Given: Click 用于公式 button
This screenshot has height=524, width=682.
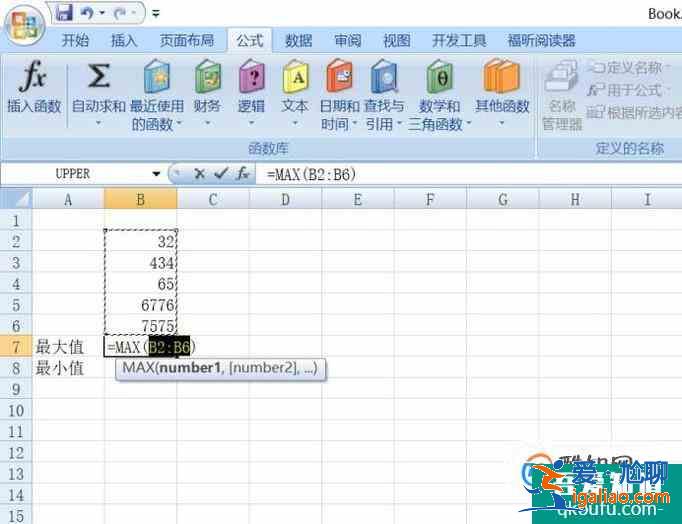Looking at the screenshot, I should 629,90.
